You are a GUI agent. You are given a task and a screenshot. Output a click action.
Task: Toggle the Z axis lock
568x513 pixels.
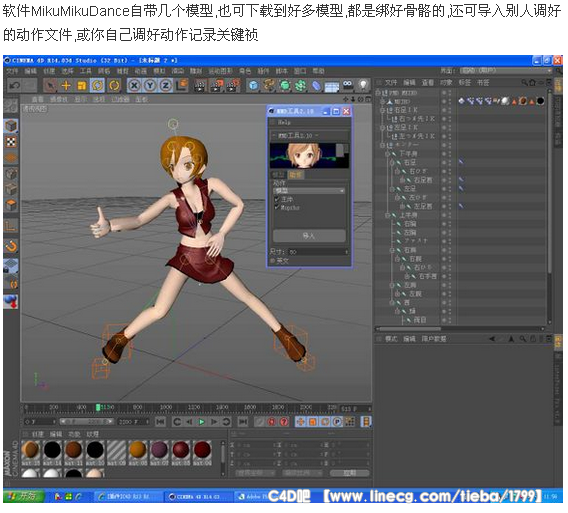tap(166, 86)
